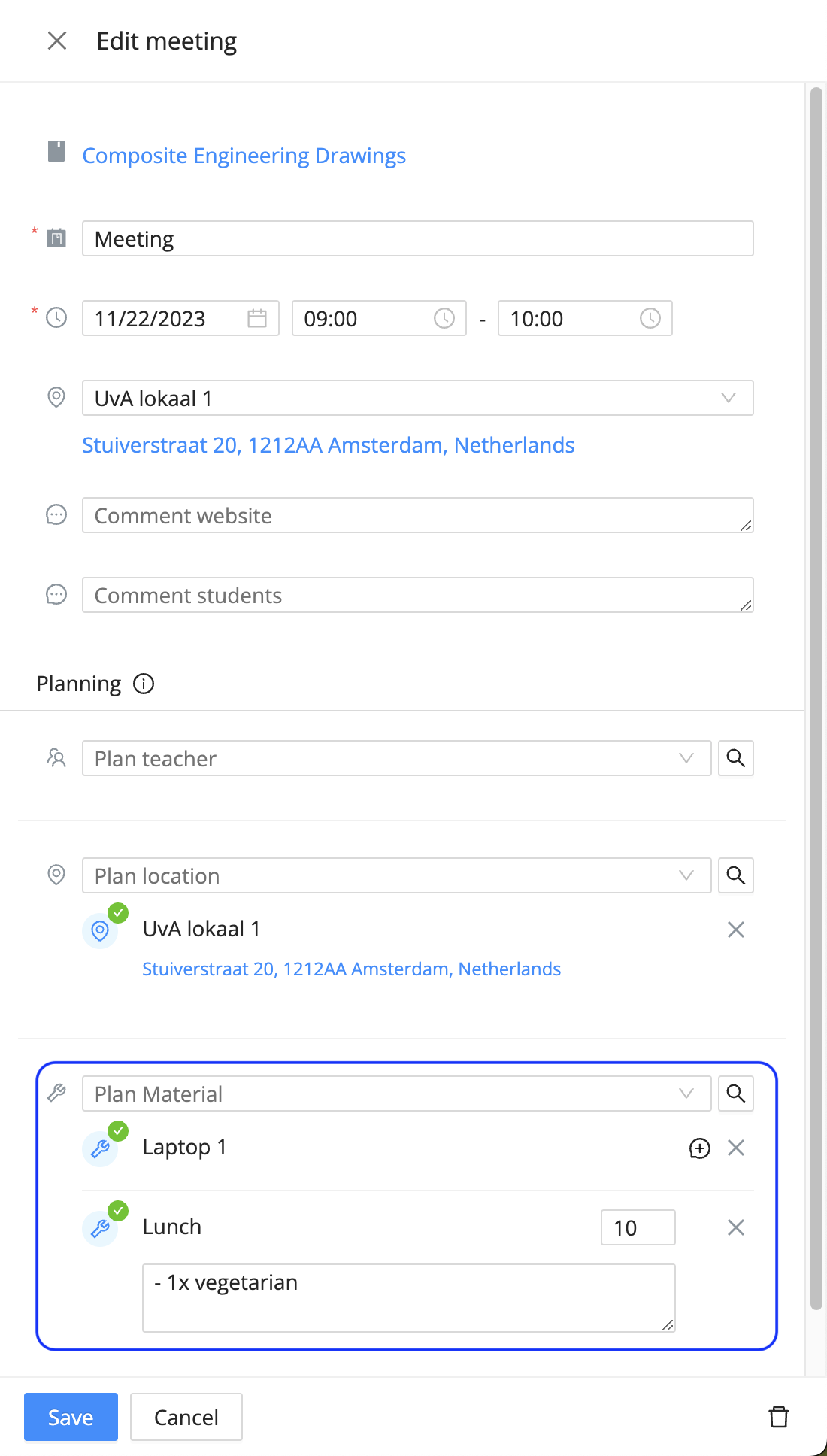Expand the Plan location dropdown
Viewport: 827px width, 1456px height.
point(396,875)
